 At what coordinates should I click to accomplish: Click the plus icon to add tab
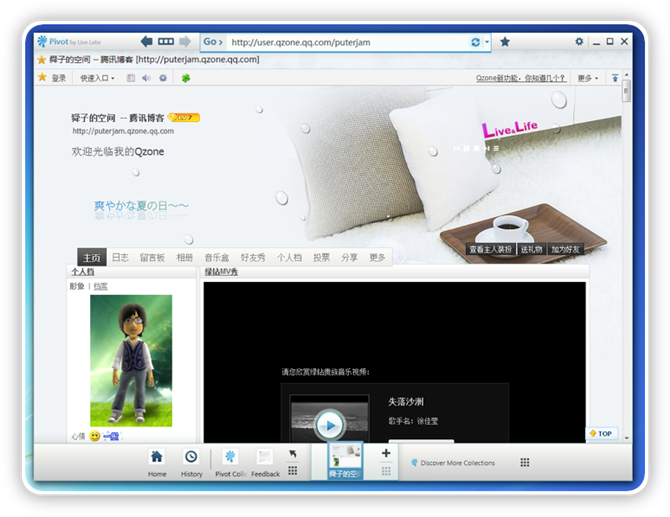386,453
